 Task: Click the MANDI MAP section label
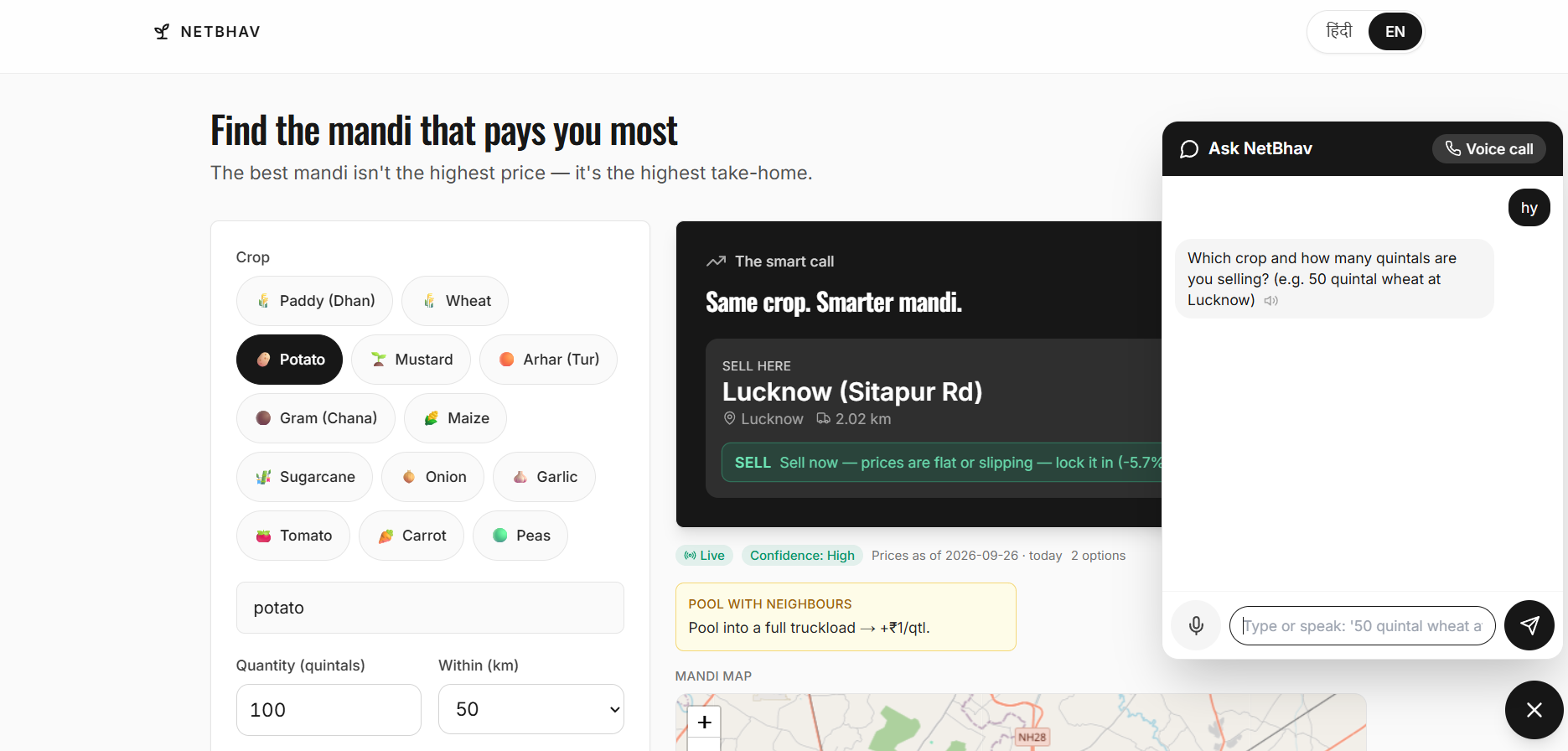pyautogui.click(x=713, y=676)
